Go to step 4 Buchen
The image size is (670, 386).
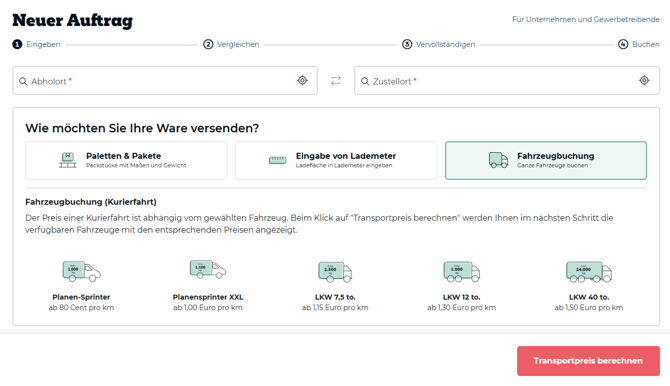click(x=639, y=44)
